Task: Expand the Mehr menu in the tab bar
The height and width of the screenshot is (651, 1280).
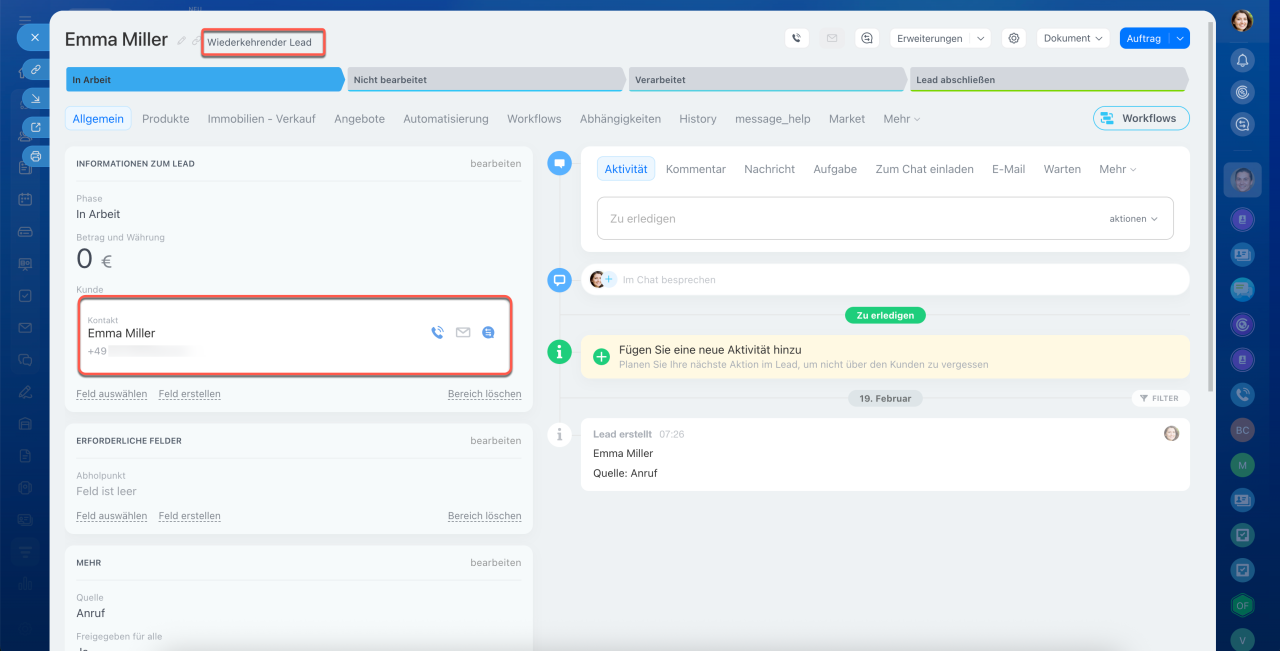Action: click(x=901, y=119)
